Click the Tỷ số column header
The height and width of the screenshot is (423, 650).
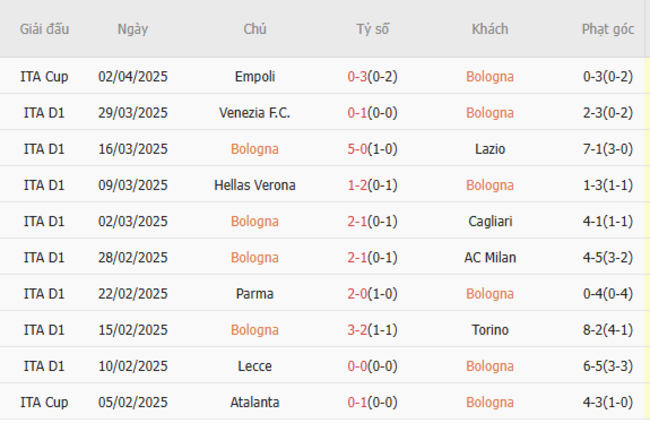372,29
